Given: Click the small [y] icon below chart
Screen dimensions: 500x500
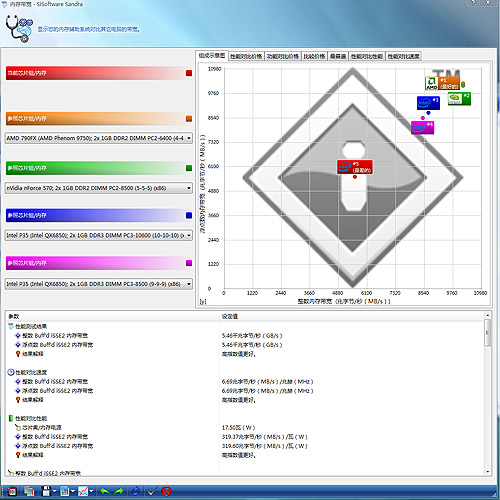Looking at the screenshot, I should coord(203,301).
